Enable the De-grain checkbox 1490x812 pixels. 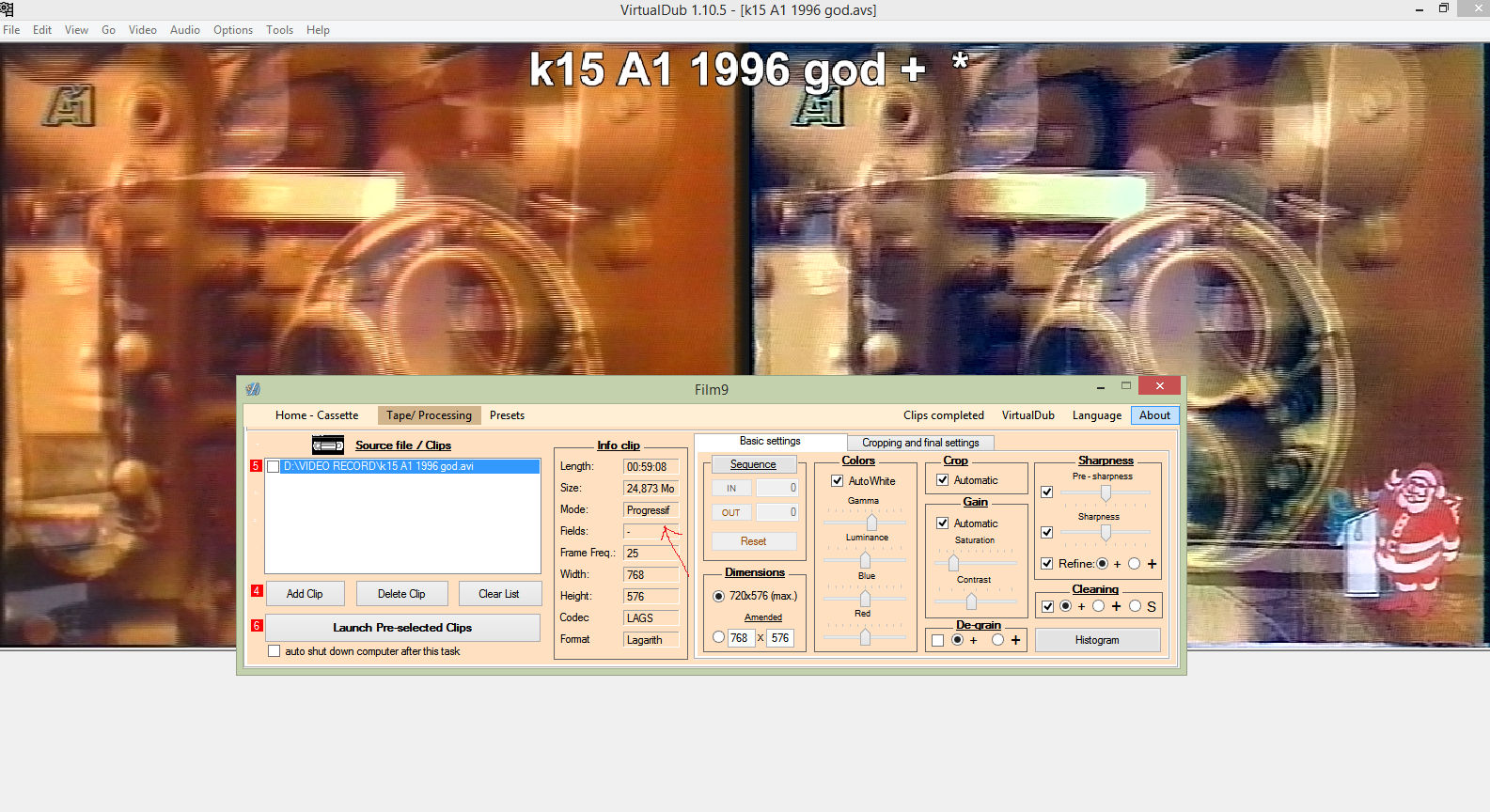[937, 640]
